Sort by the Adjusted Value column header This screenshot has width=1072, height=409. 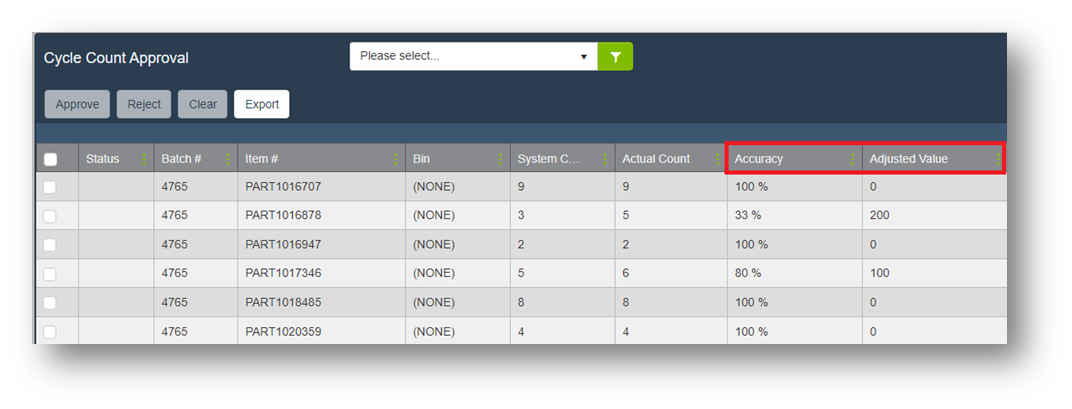click(x=909, y=159)
